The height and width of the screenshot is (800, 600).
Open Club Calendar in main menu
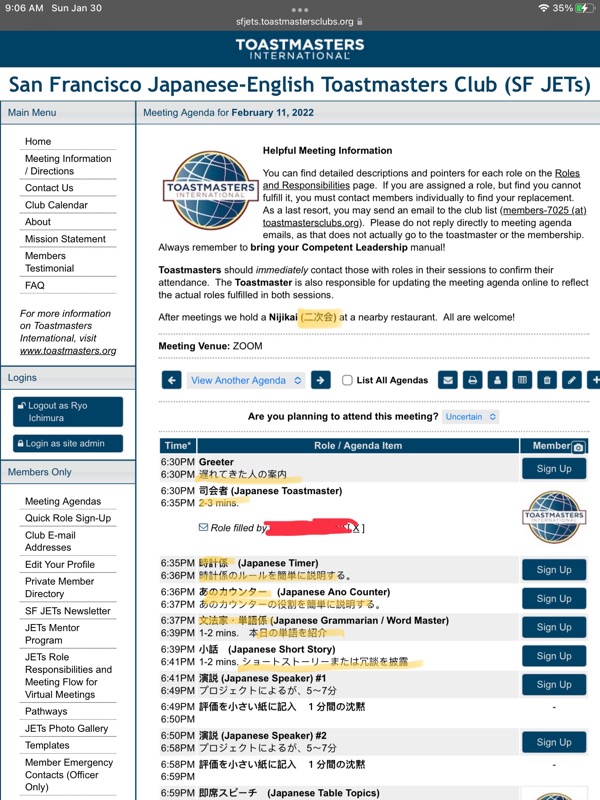(x=56, y=205)
